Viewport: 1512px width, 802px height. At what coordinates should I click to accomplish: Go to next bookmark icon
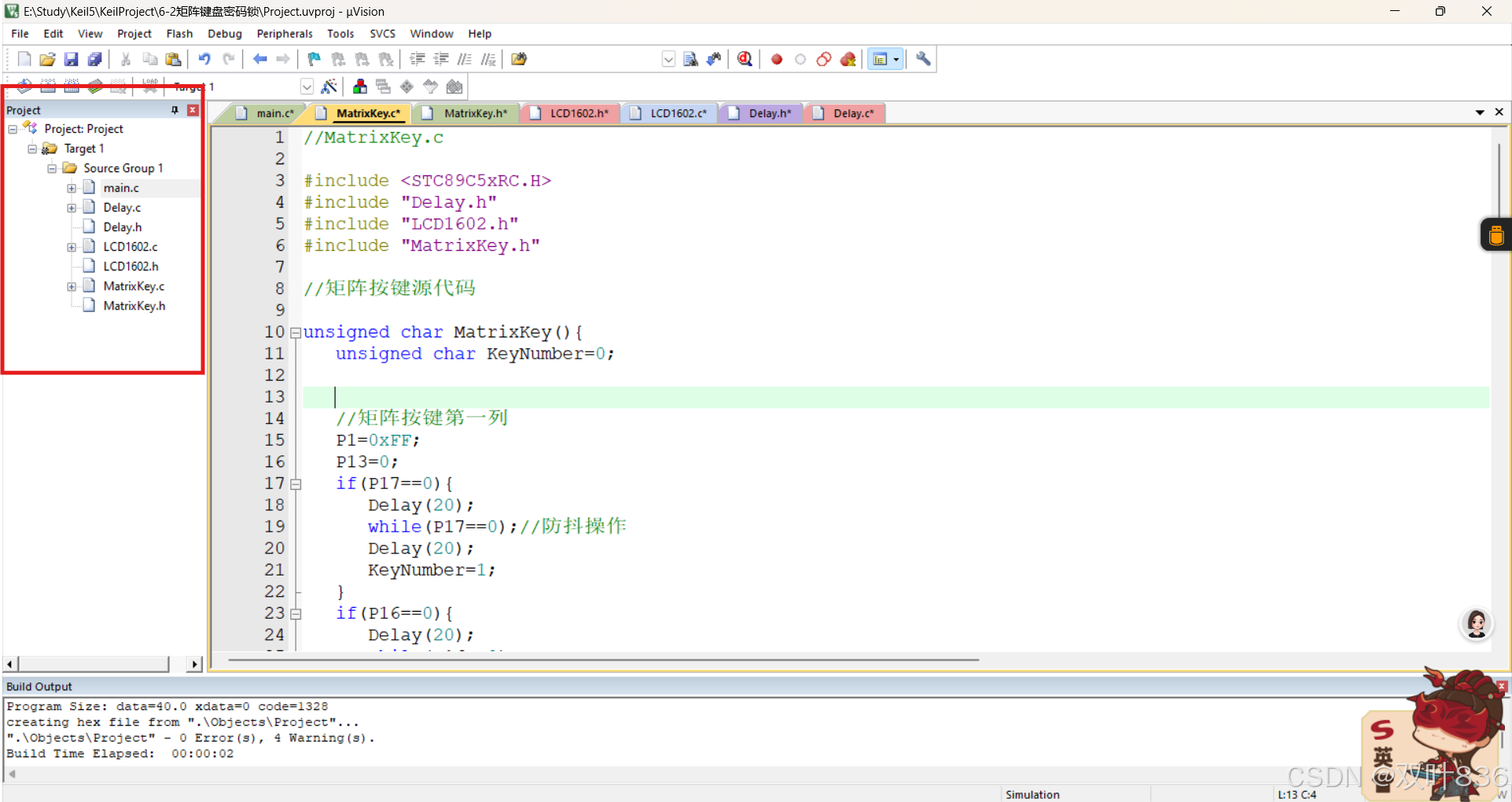362,59
